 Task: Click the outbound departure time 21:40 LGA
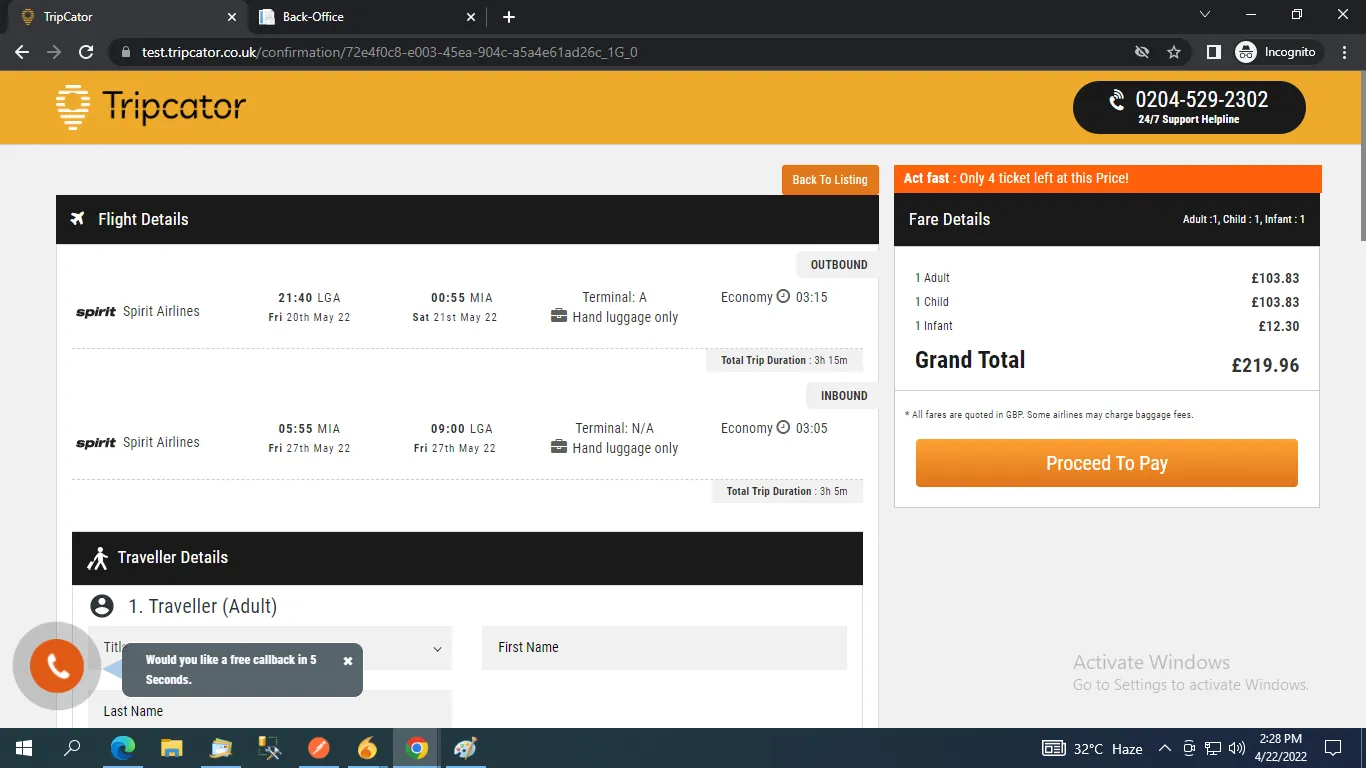(x=309, y=298)
